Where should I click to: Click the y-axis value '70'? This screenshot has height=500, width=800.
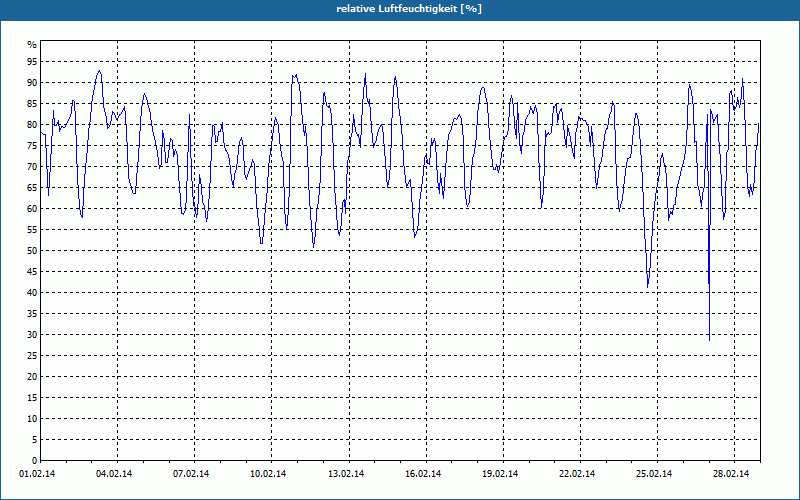click(x=32, y=167)
